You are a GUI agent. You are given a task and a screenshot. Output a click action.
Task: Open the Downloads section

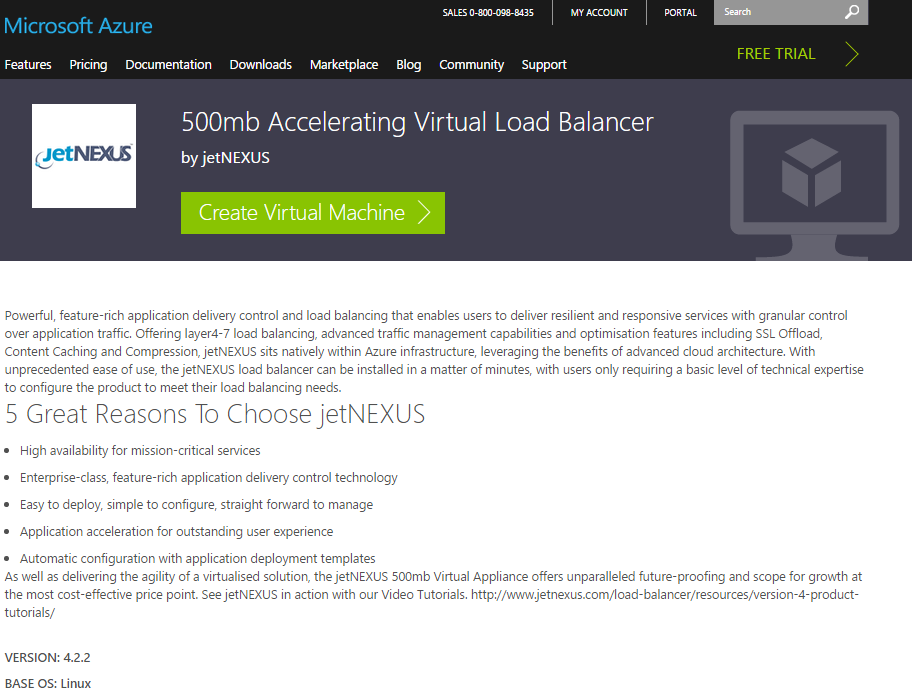point(261,65)
